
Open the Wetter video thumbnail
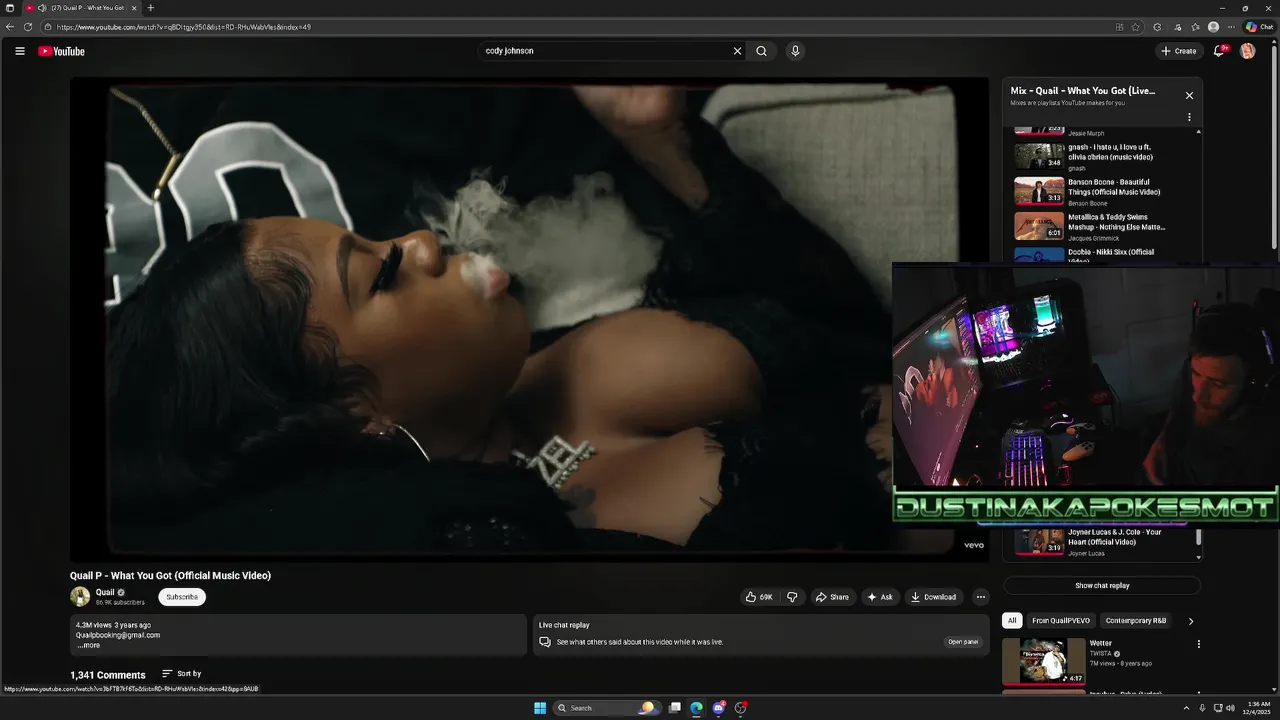1043,661
